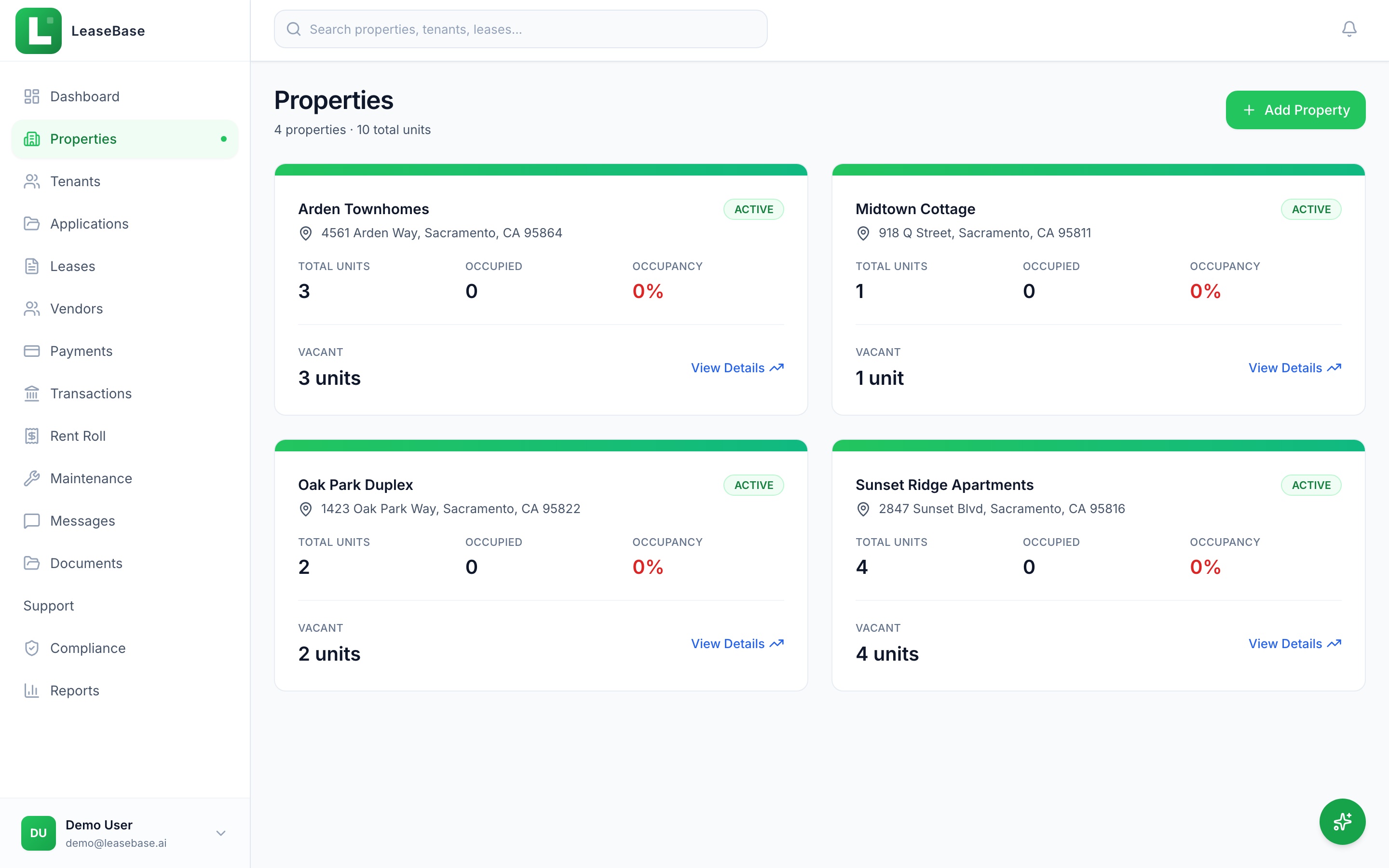Click the '4 units' vacant value
The width and height of the screenshot is (1389, 868).
click(887, 653)
